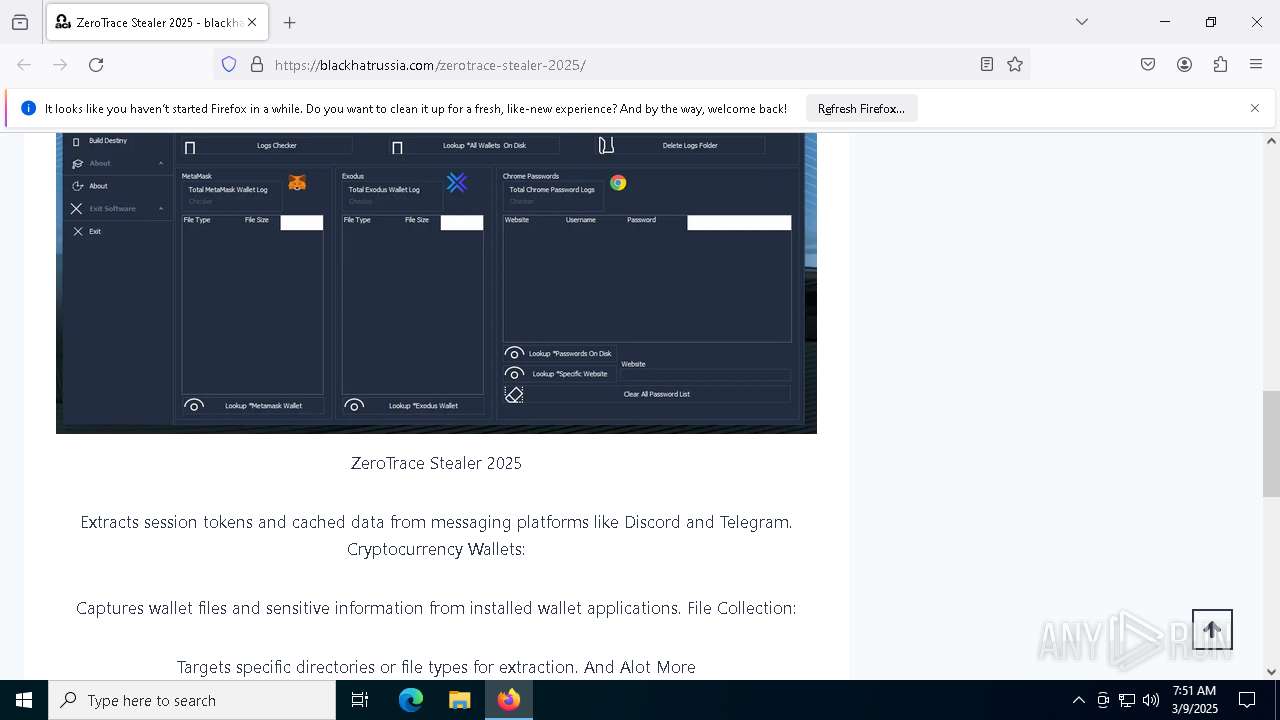
Task: Click the scrollbar down arrow
Action: click(1271, 672)
